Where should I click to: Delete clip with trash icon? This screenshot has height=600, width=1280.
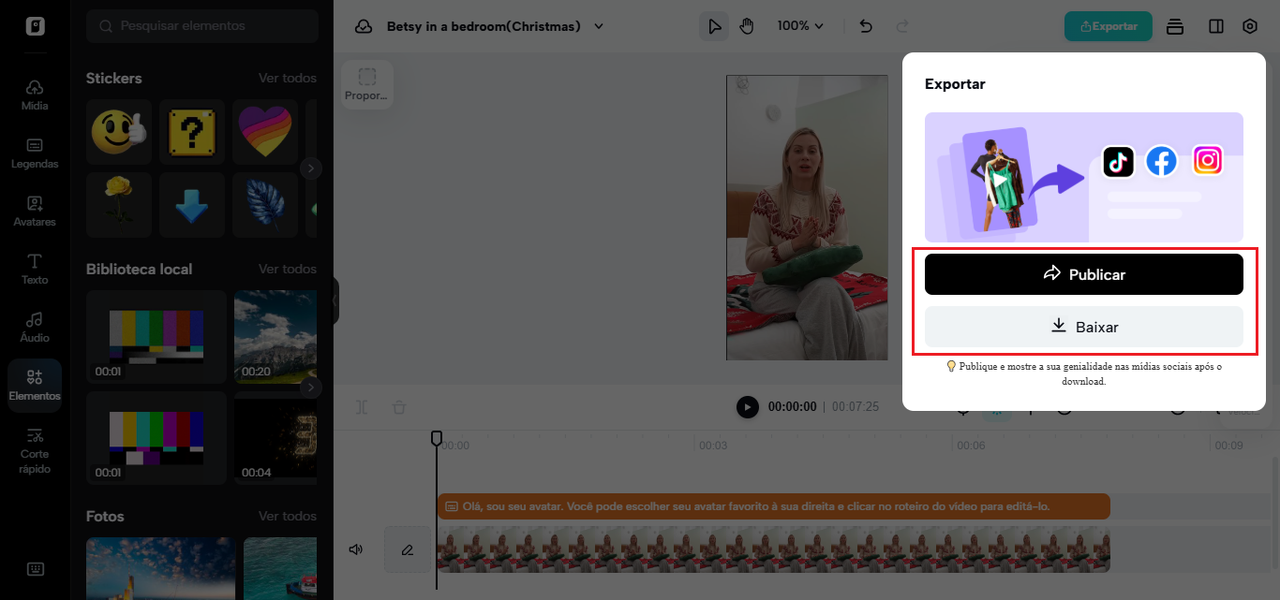pyautogui.click(x=399, y=407)
